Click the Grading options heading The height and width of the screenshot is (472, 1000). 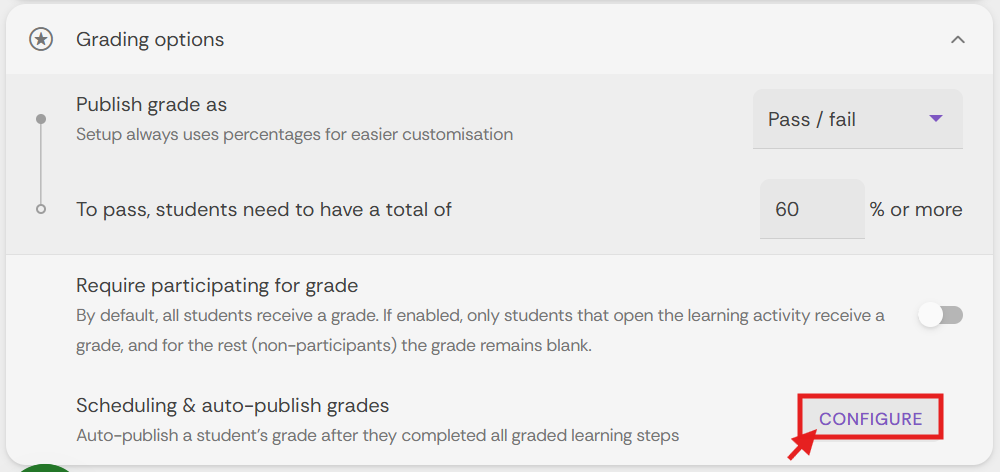(x=150, y=39)
